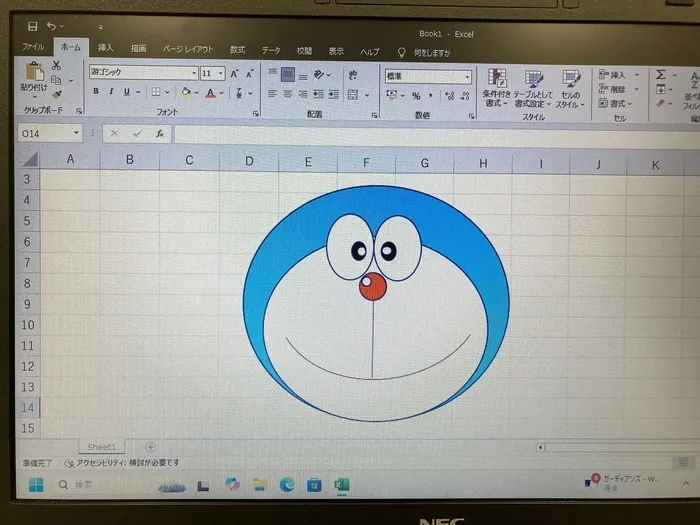This screenshot has height=525, width=700.
Task: Click the Orientation angled text icon
Action: (x=319, y=75)
